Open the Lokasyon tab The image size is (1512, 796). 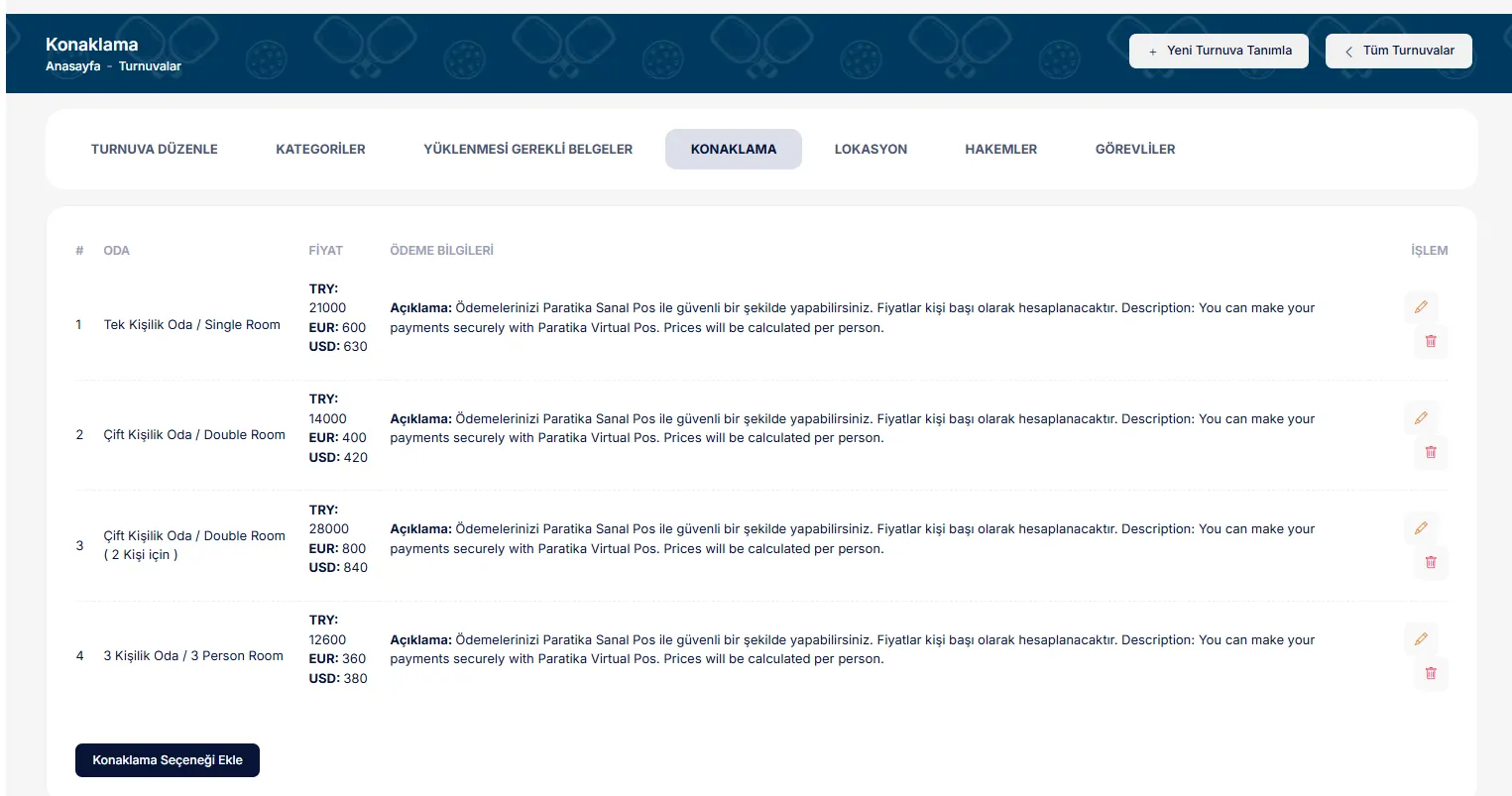click(x=871, y=149)
